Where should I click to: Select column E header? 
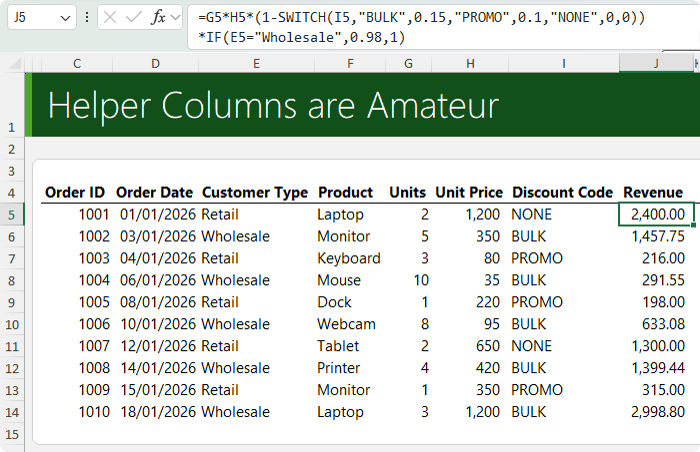click(x=256, y=64)
